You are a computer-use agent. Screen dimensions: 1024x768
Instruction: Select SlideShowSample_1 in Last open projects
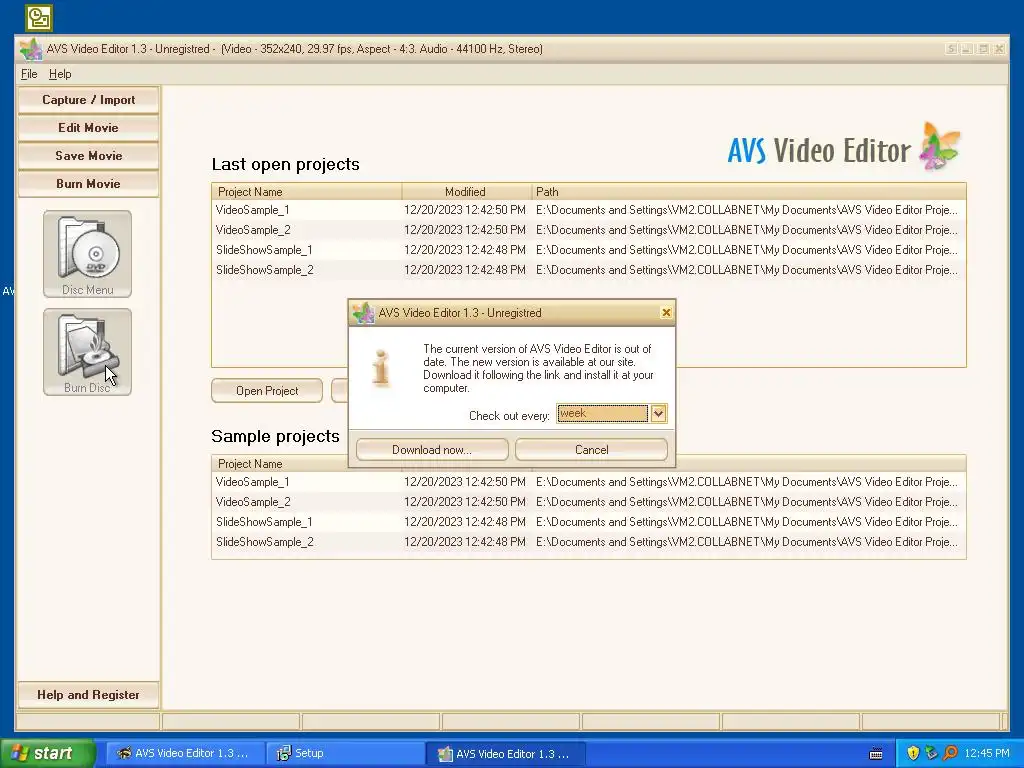pyautogui.click(x=588, y=250)
